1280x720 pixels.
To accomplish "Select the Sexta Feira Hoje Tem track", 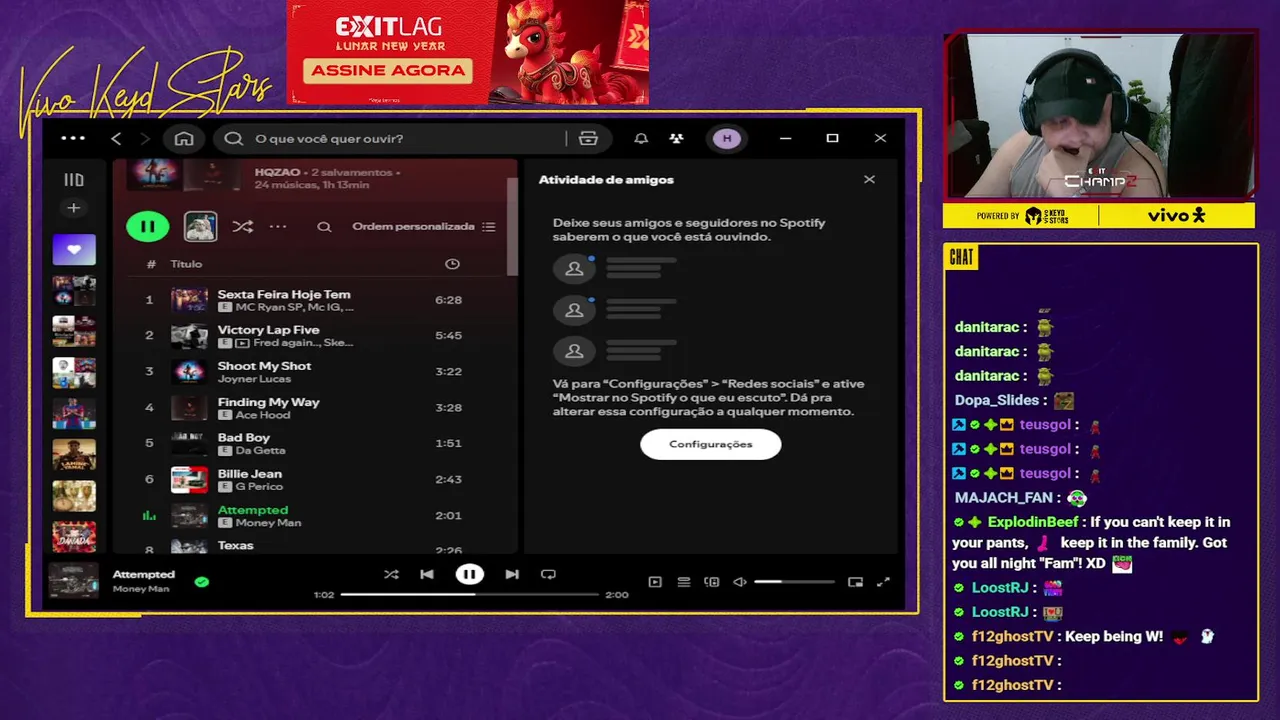I will [315, 300].
